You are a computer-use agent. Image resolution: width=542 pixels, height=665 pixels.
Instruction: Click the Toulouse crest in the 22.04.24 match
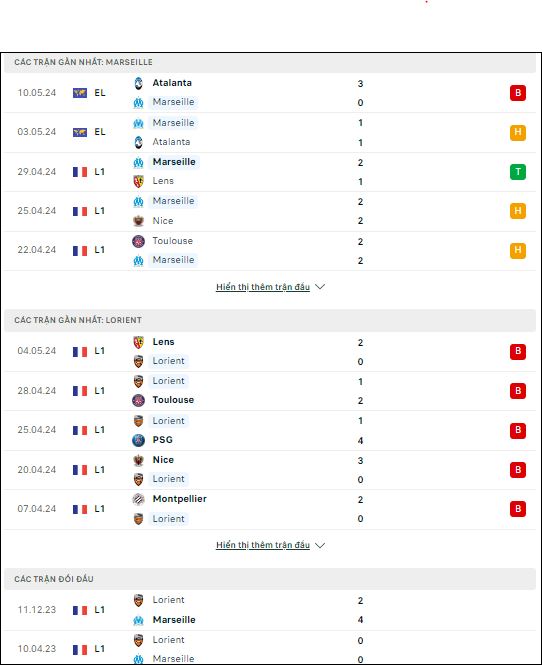click(x=138, y=241)
